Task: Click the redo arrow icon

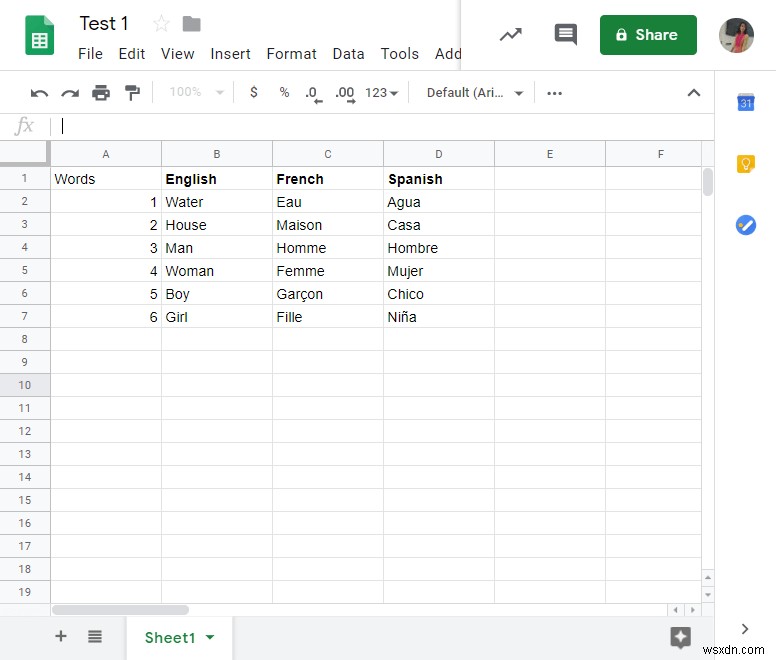Action: coord(70,93)
